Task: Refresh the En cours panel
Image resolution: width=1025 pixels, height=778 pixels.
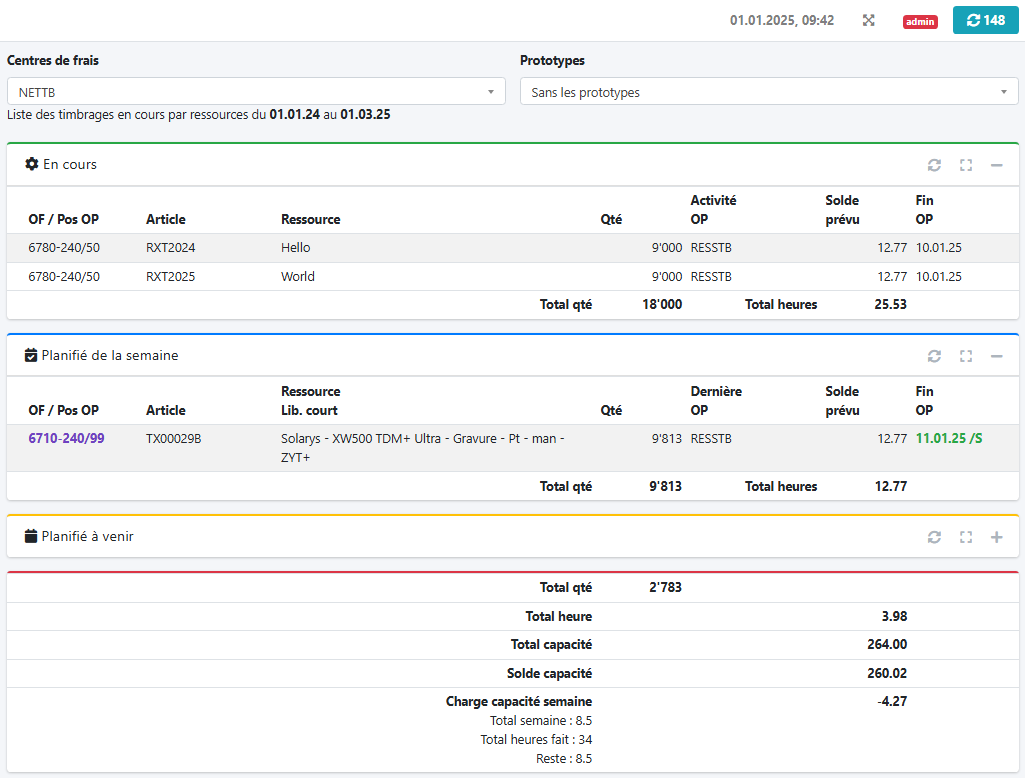Action: [x=934, y=165]
